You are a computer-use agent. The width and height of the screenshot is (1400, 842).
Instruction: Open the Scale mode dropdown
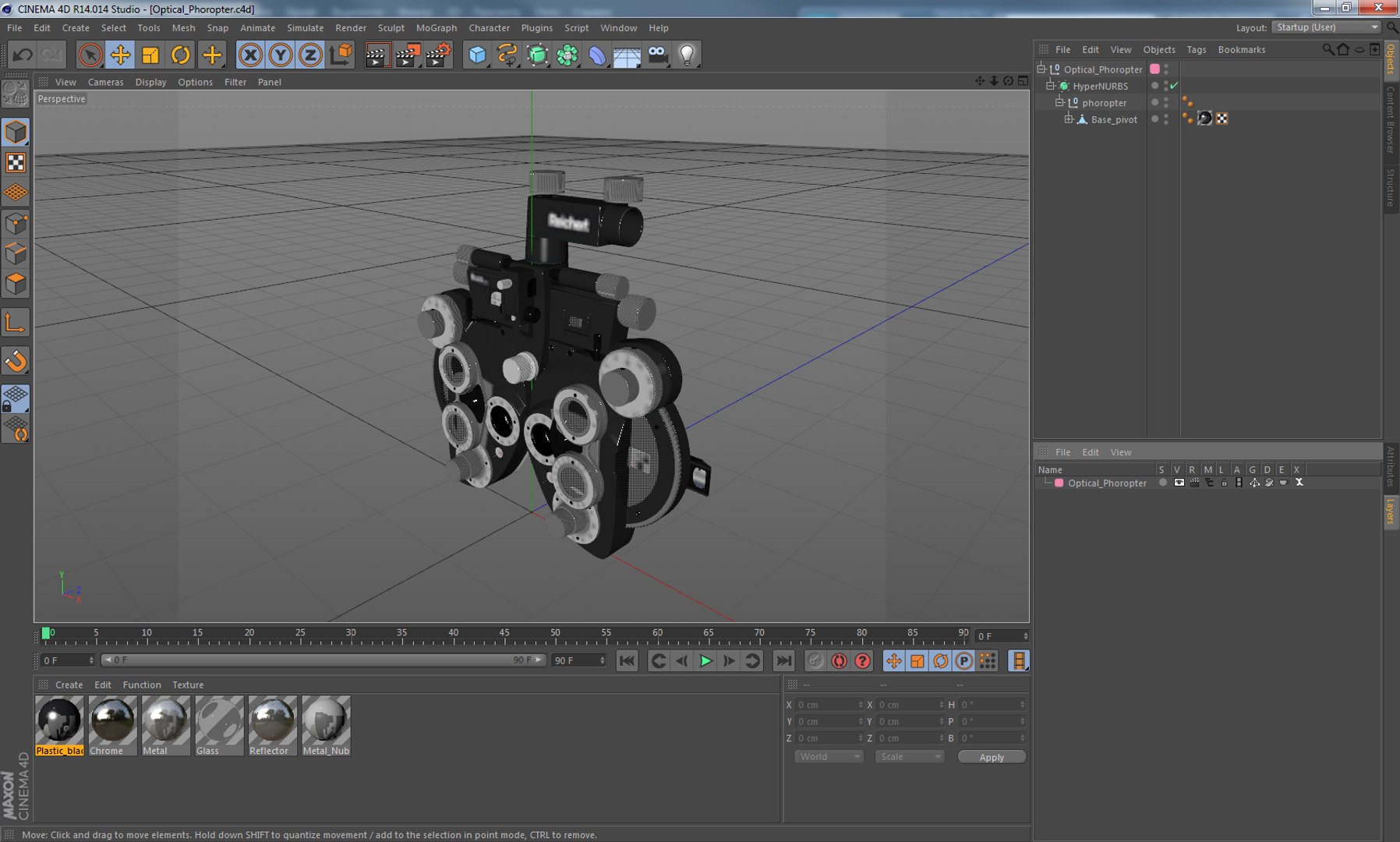tap(909, 757)
